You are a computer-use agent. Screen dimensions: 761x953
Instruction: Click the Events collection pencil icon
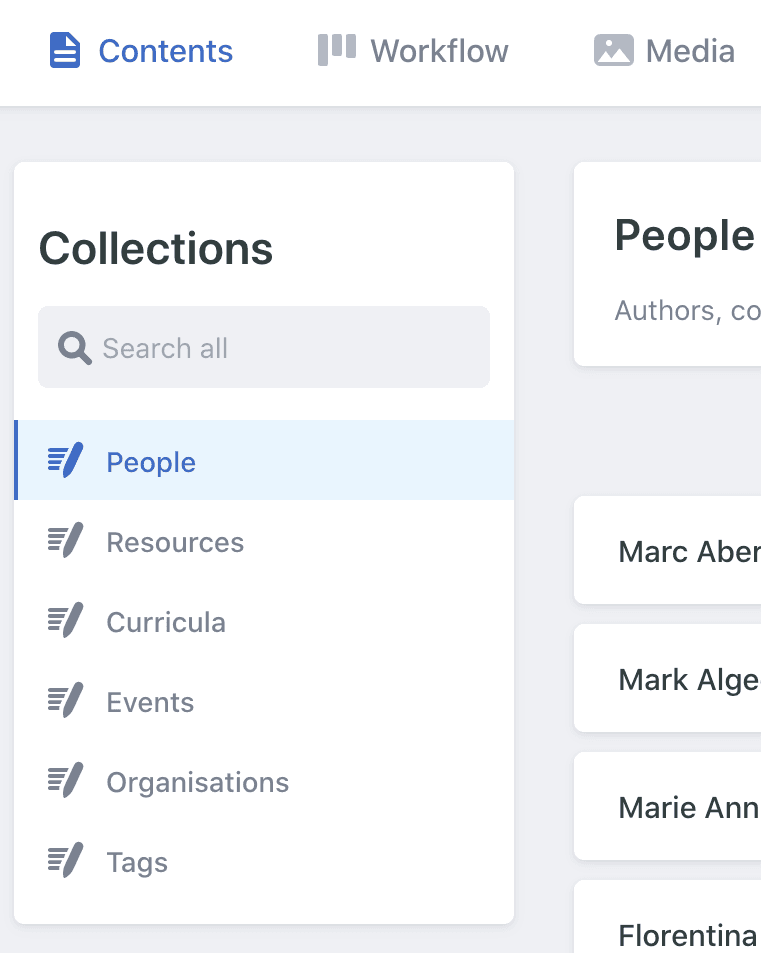[x=66, y=701]
